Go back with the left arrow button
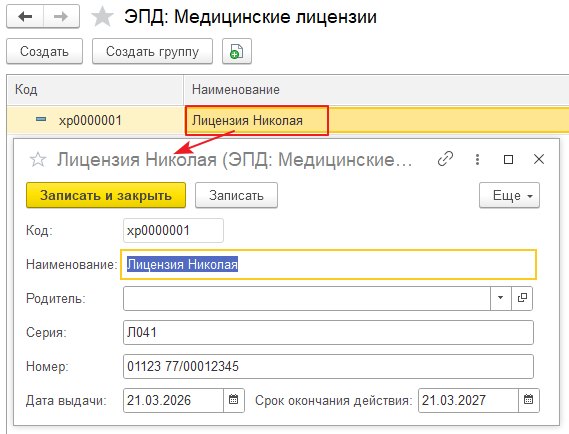Screen dimensions: 569x434 pos(25,17)
